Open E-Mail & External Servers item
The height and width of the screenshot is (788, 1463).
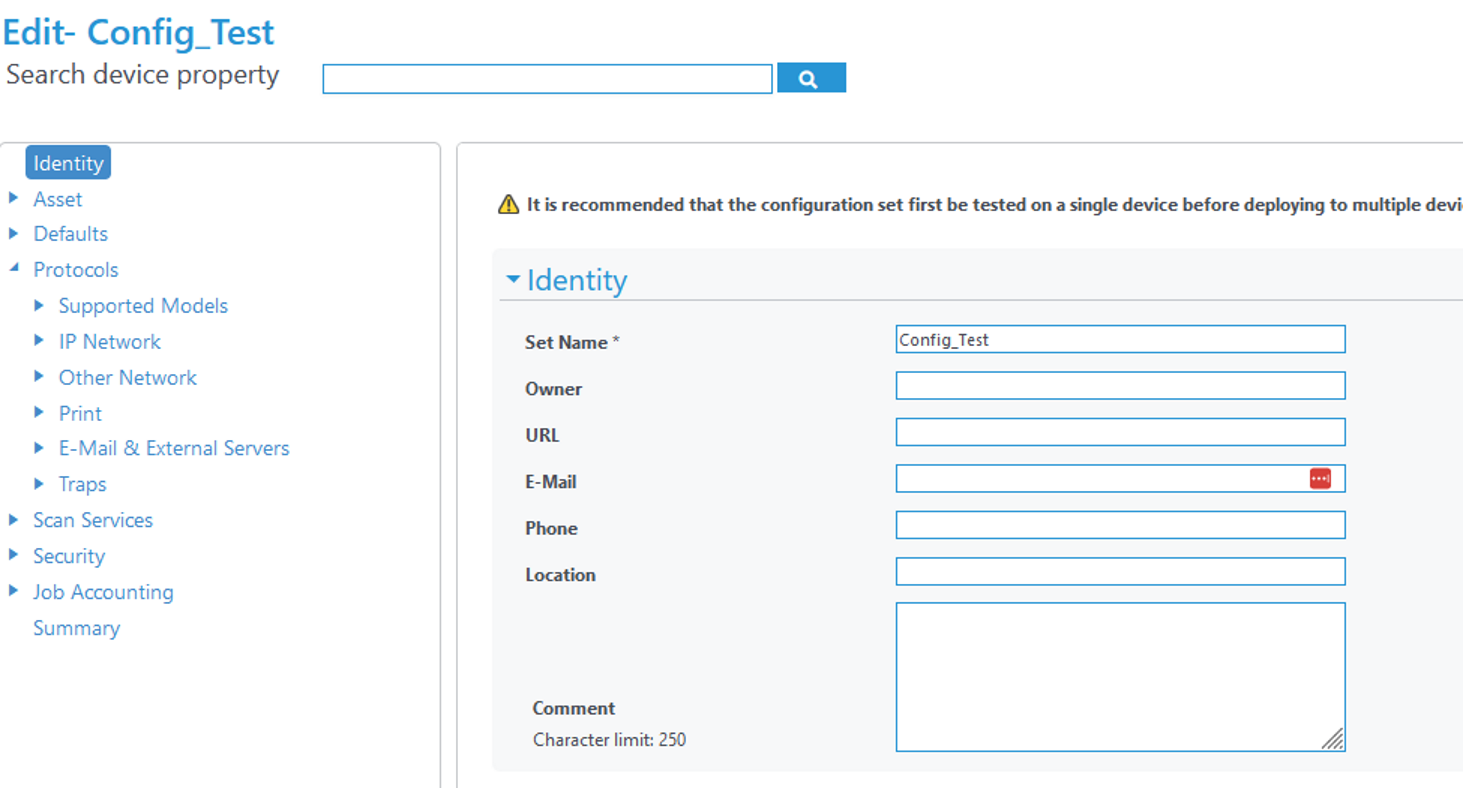pos(174,449)
